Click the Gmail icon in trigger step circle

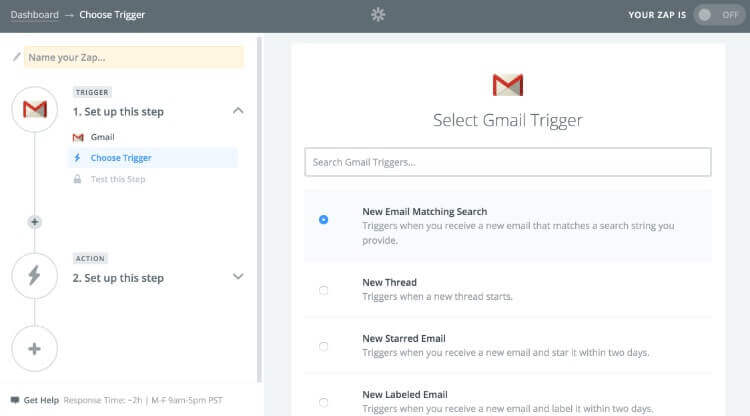35,110
